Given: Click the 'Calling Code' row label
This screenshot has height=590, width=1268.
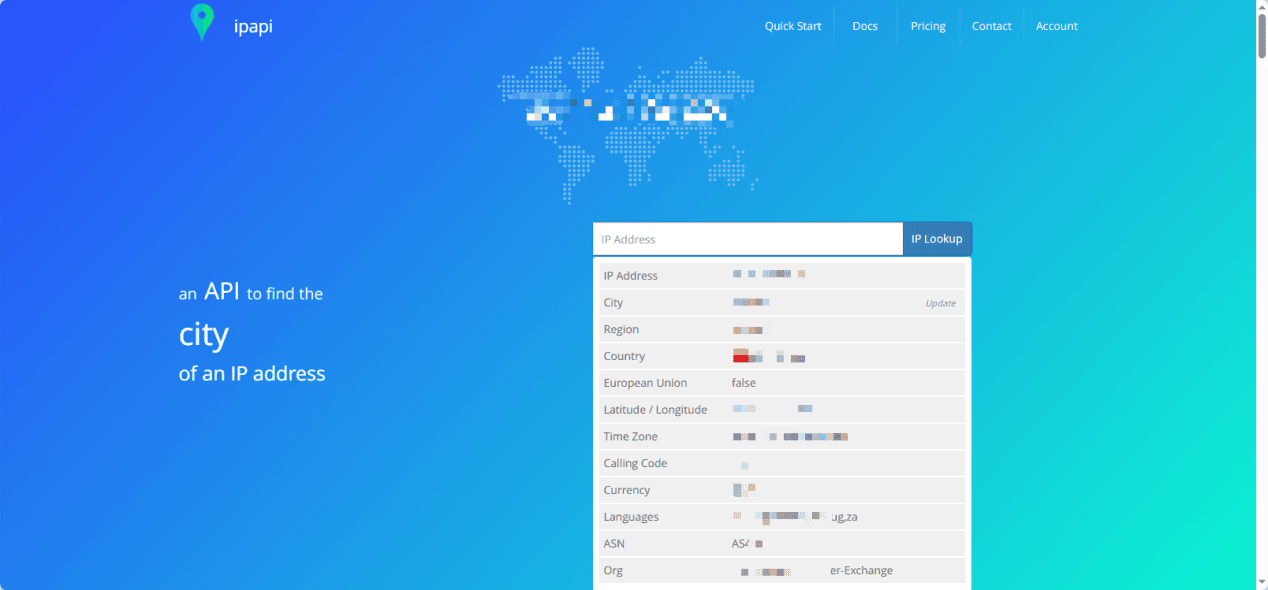Looking at the screenshot, I should click(x=635, y=464).
